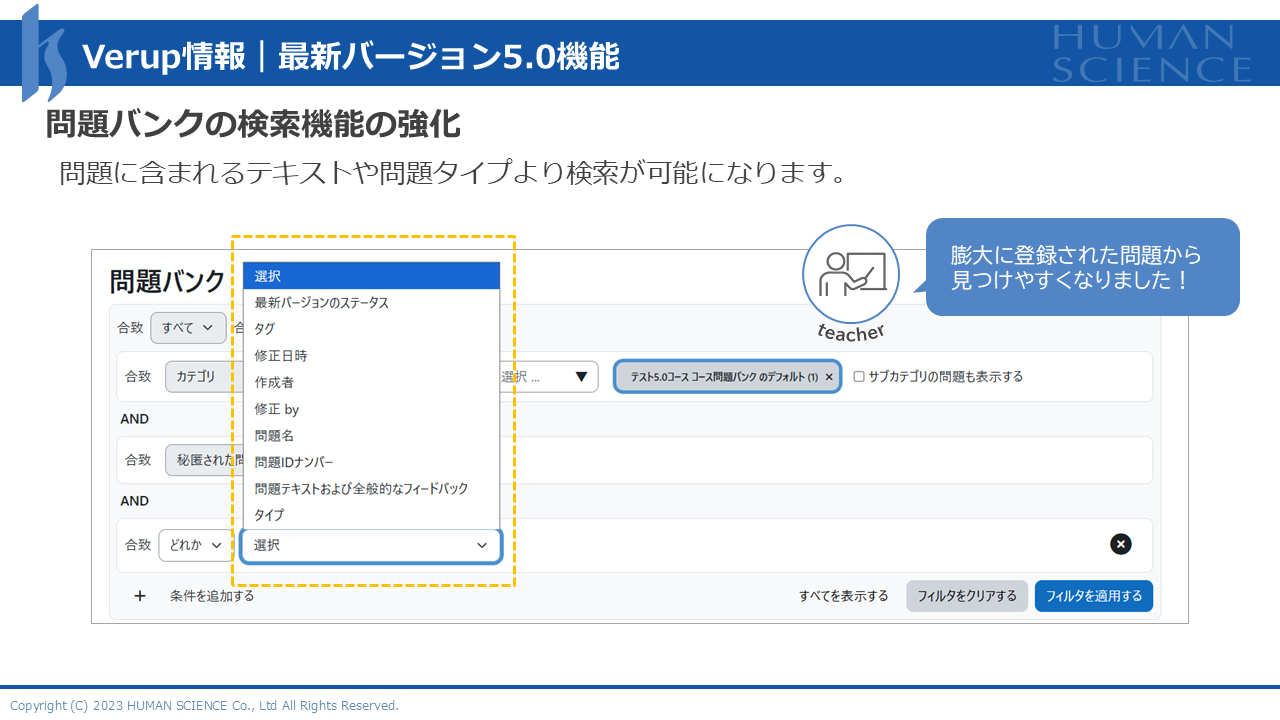Click the Human Science logo mark
Viewport: 1280px width, 720px height.
click(x=44, y=54)
